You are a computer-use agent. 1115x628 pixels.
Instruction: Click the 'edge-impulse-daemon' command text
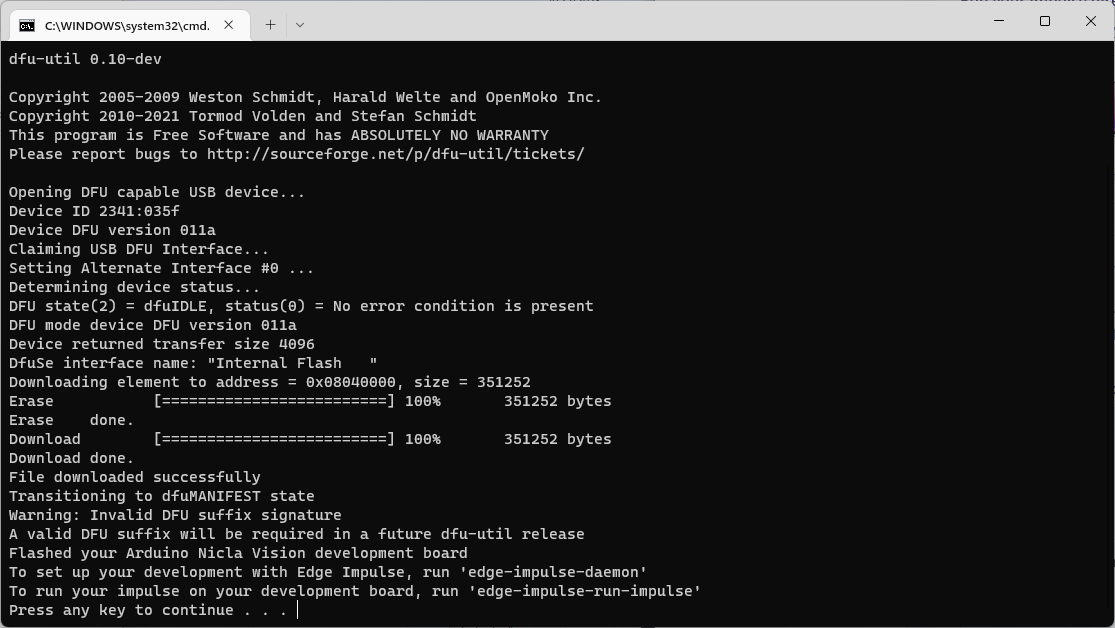558,573
